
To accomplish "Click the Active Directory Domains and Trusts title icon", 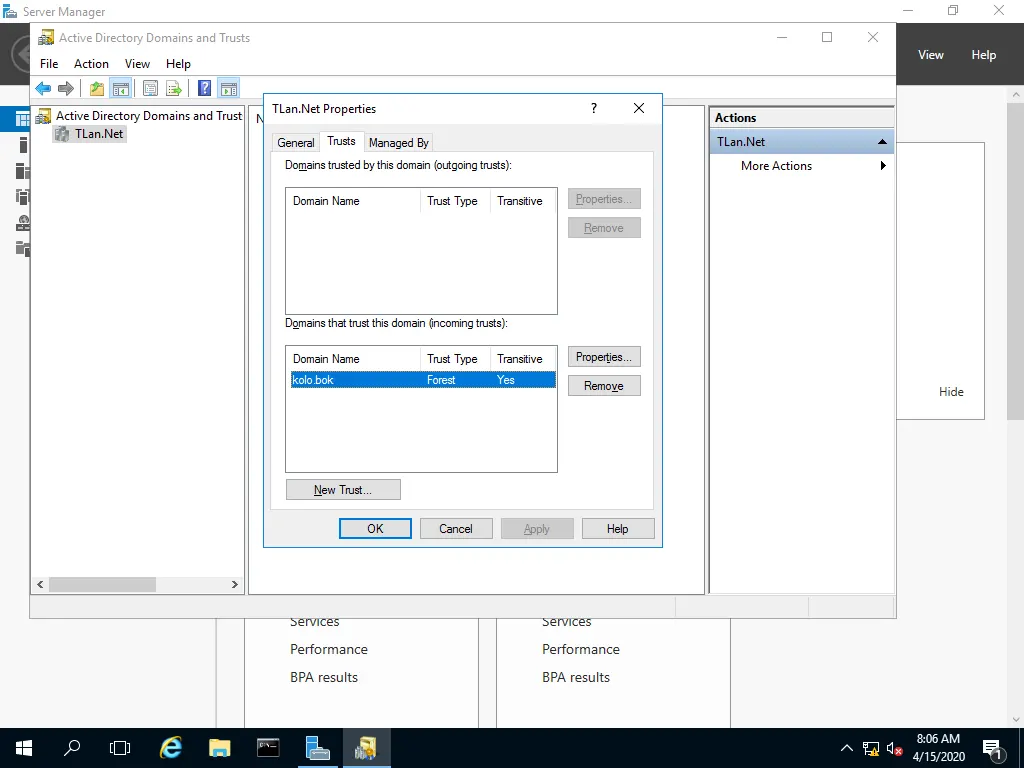I will 46,38.
